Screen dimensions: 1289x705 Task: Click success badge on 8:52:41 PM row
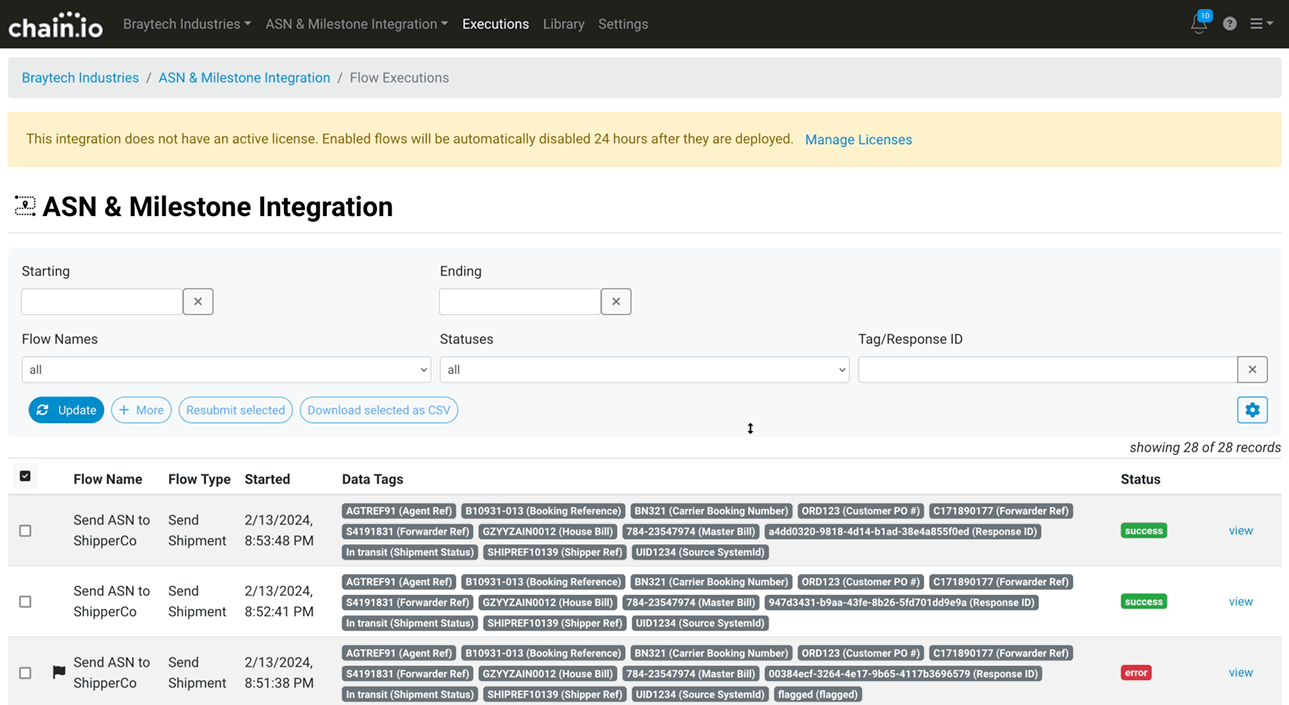click(1144, 602)
